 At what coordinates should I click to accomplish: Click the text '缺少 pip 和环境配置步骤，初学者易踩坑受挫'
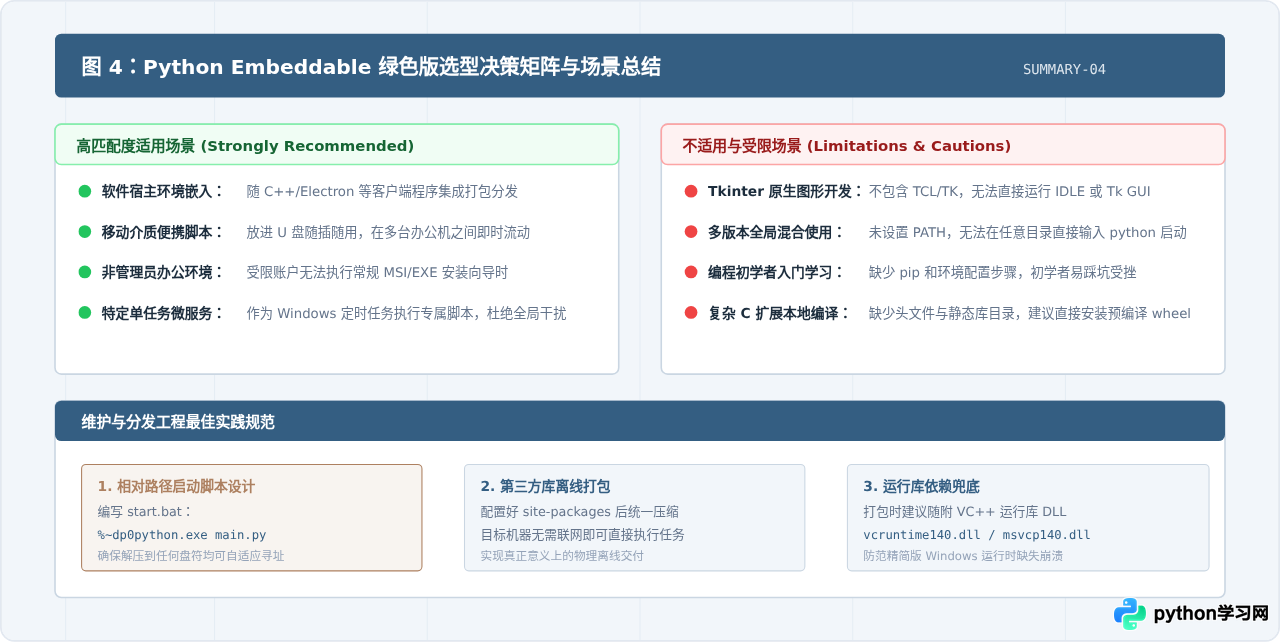(x=1002, y=272)
